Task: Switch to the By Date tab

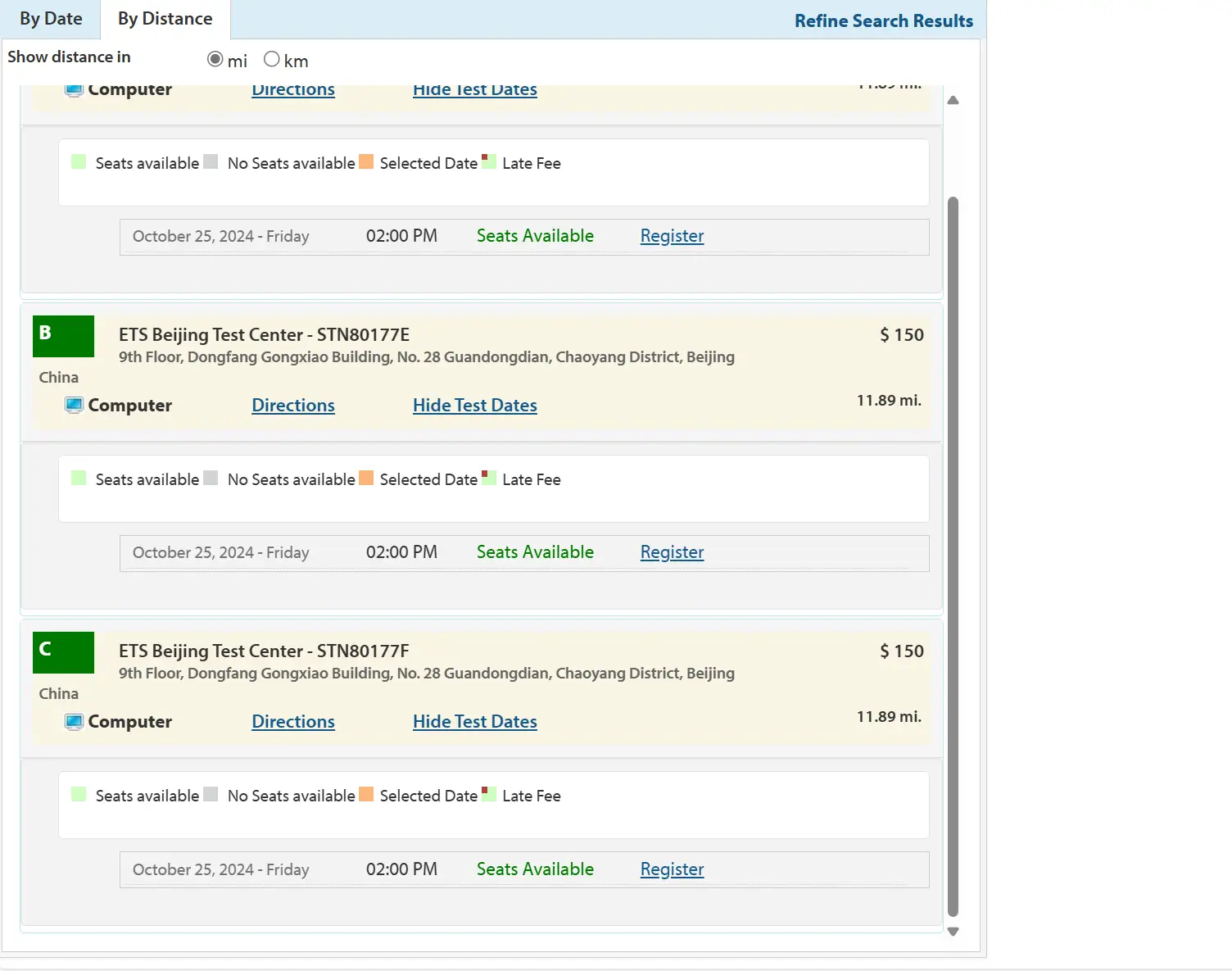Action: pos(51,19)
